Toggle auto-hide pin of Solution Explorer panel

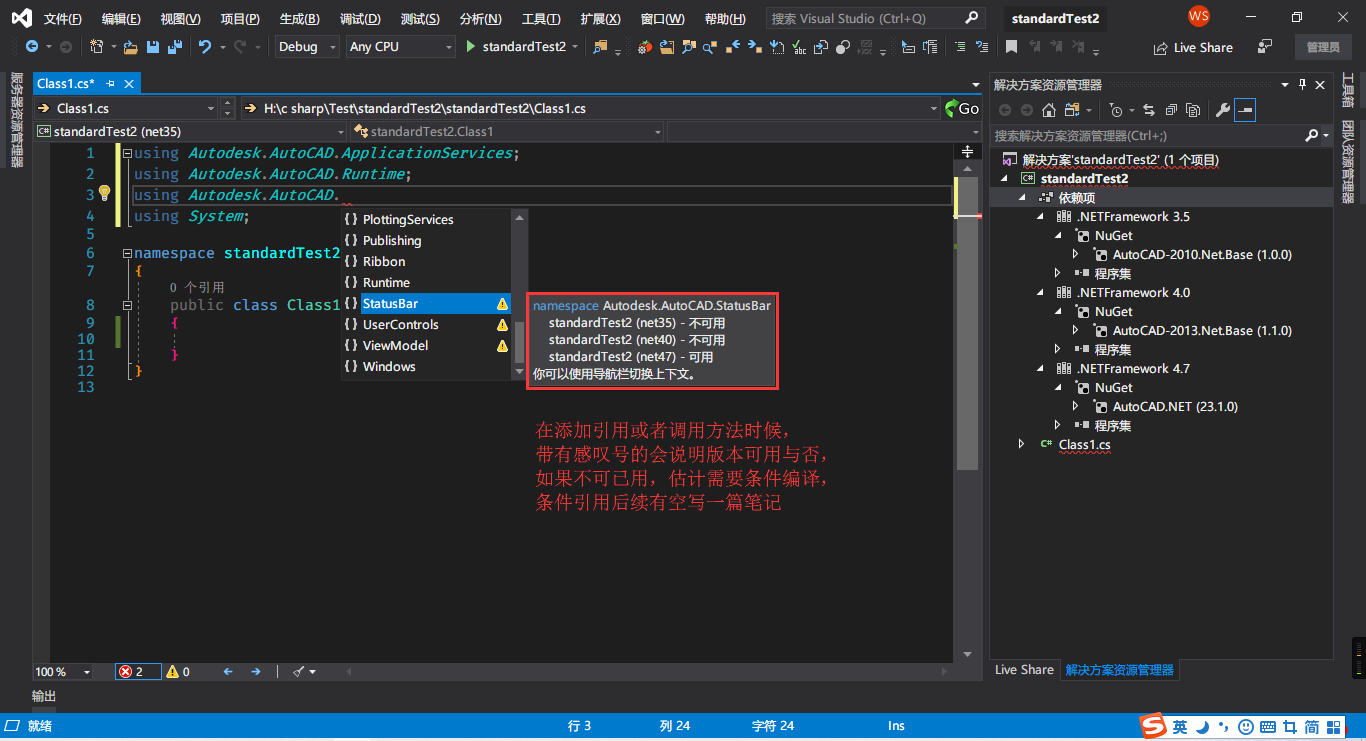click(1302, 85)
